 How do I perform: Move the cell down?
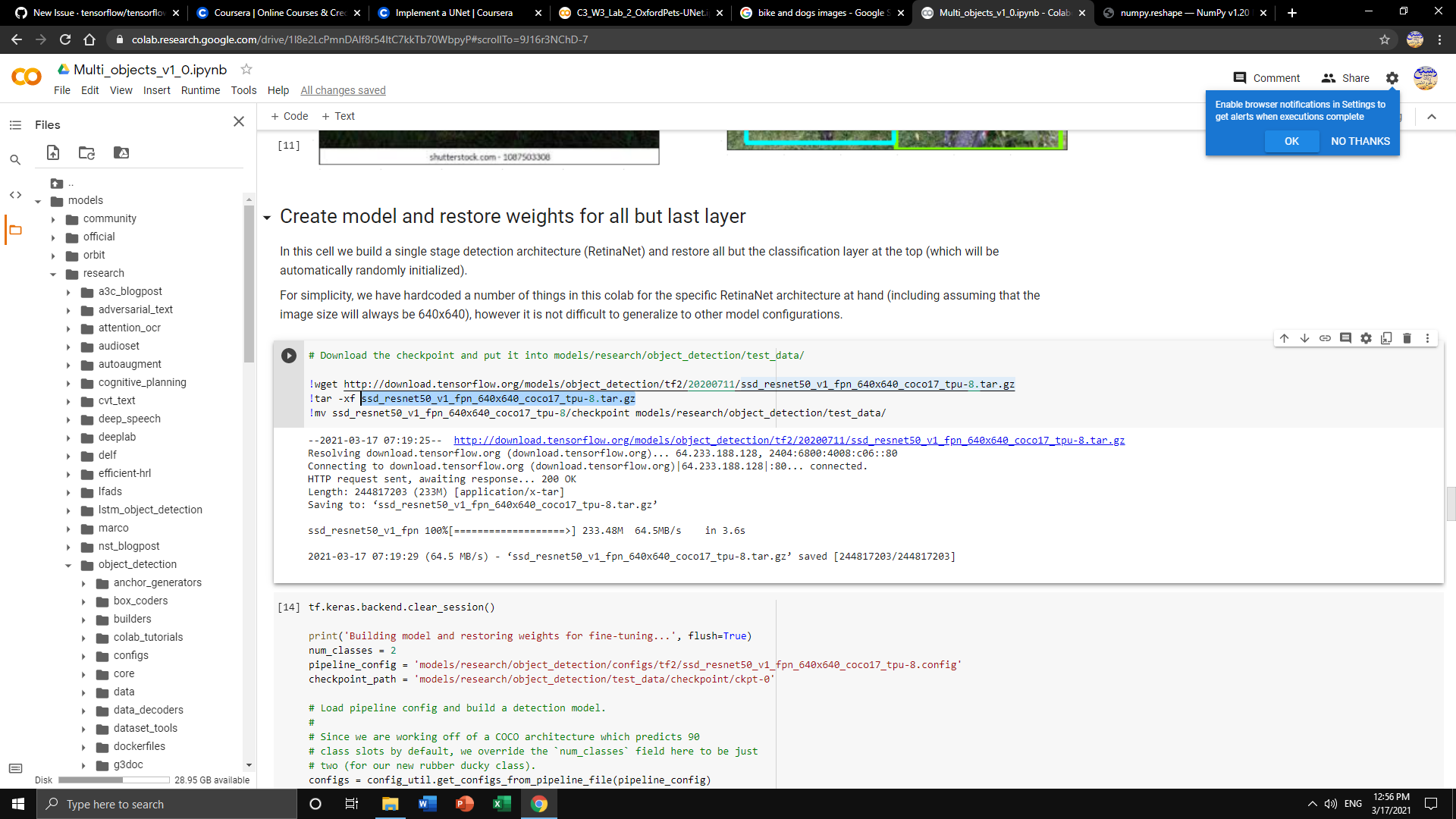tap(1305, 338)
